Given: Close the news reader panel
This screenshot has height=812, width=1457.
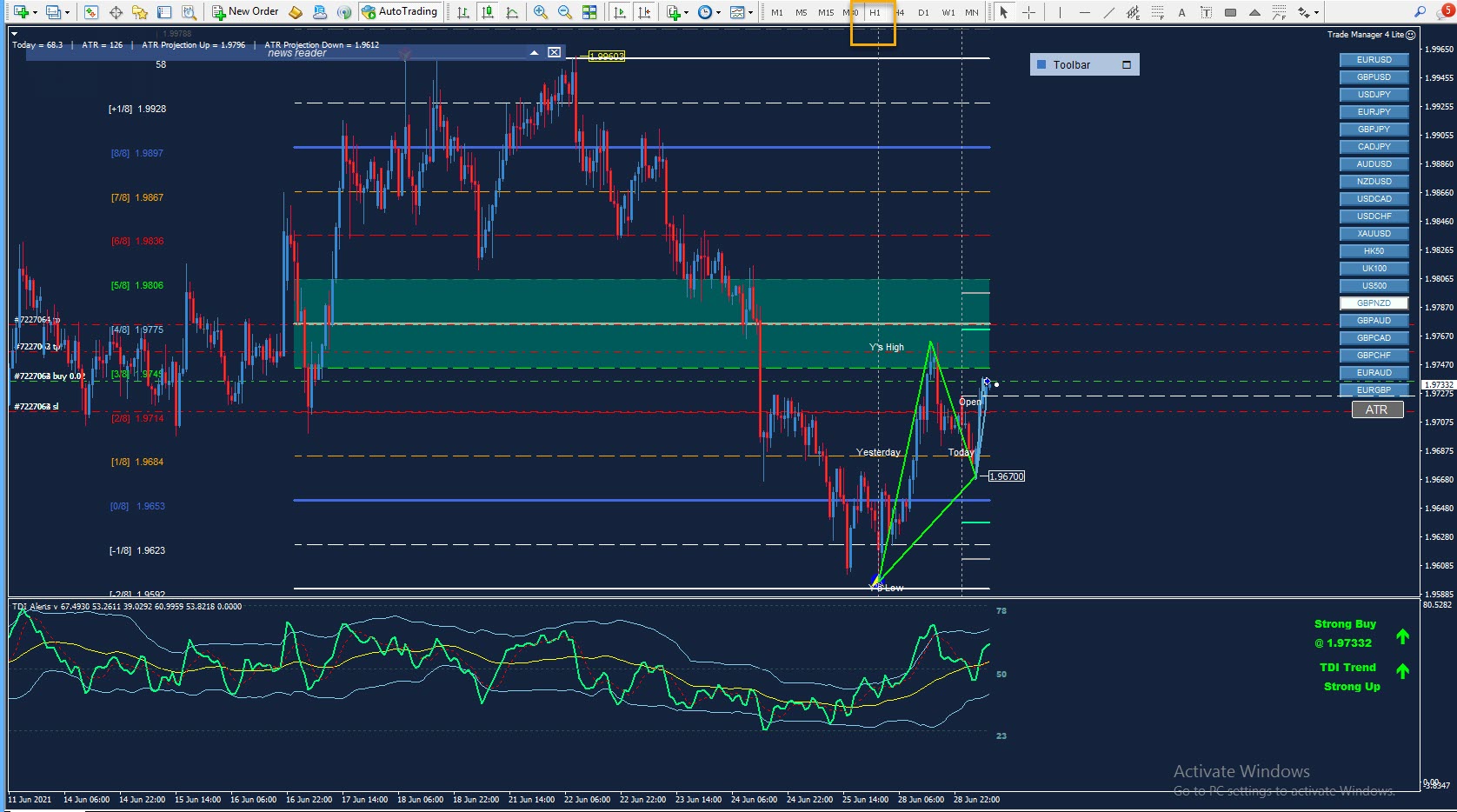Looking at the screenshot, I should coord(554,53).
